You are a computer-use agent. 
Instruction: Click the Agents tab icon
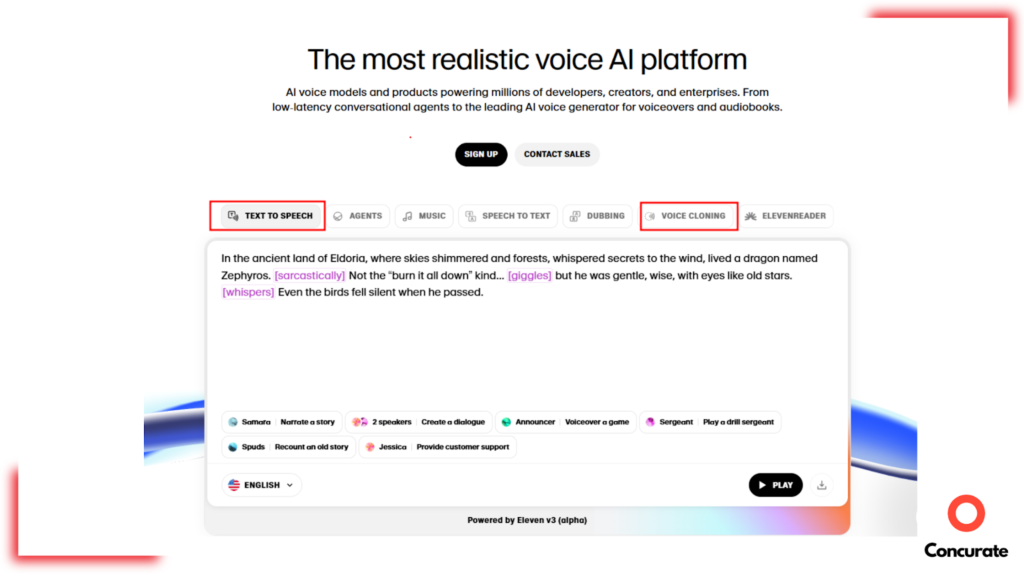point(339,216)
